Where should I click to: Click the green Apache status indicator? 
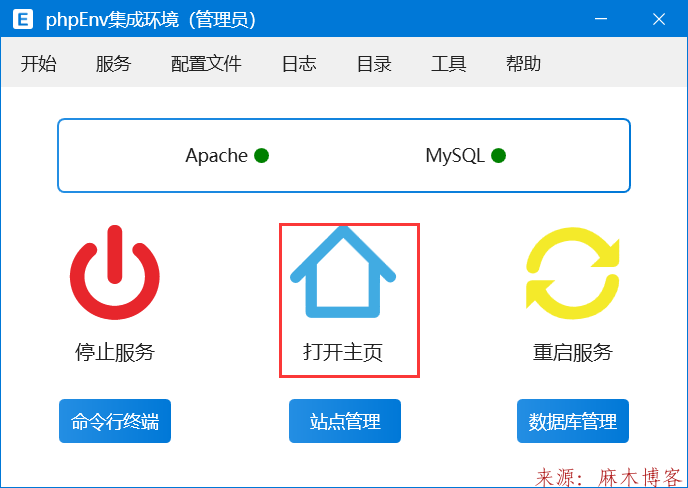(262, 155)
